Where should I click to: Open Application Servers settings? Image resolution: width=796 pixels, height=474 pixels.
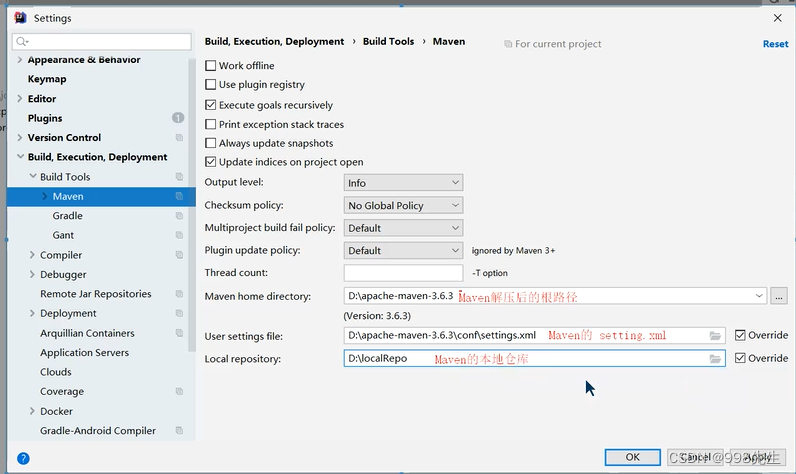(84, 352)
